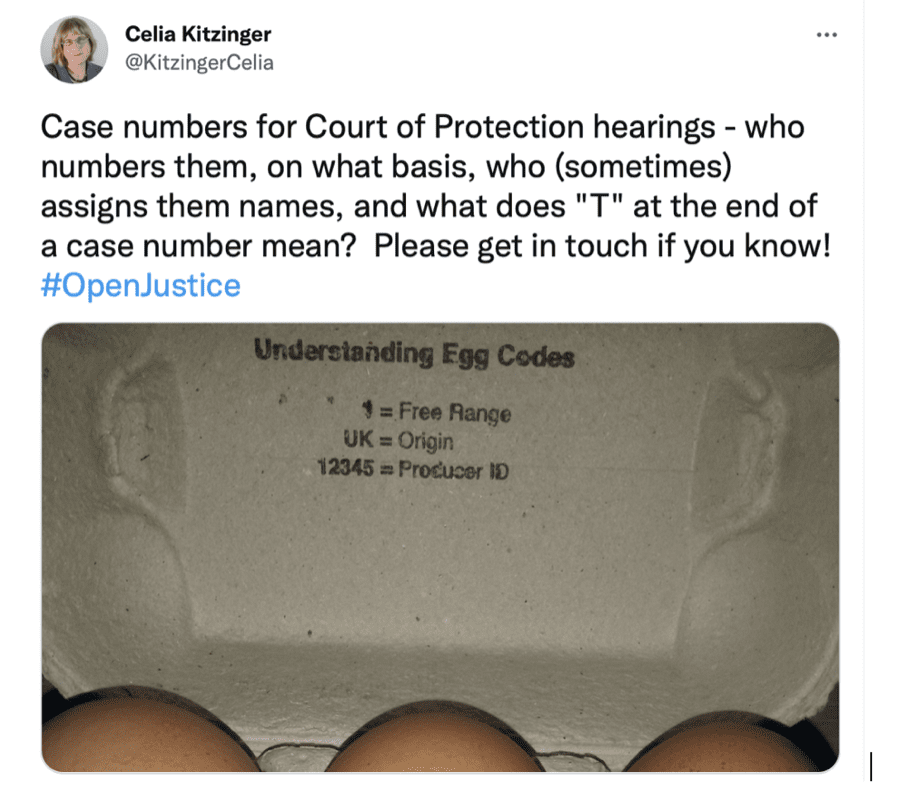
Task: Click the first line "Case numbers for"
Action: (168, 126)
